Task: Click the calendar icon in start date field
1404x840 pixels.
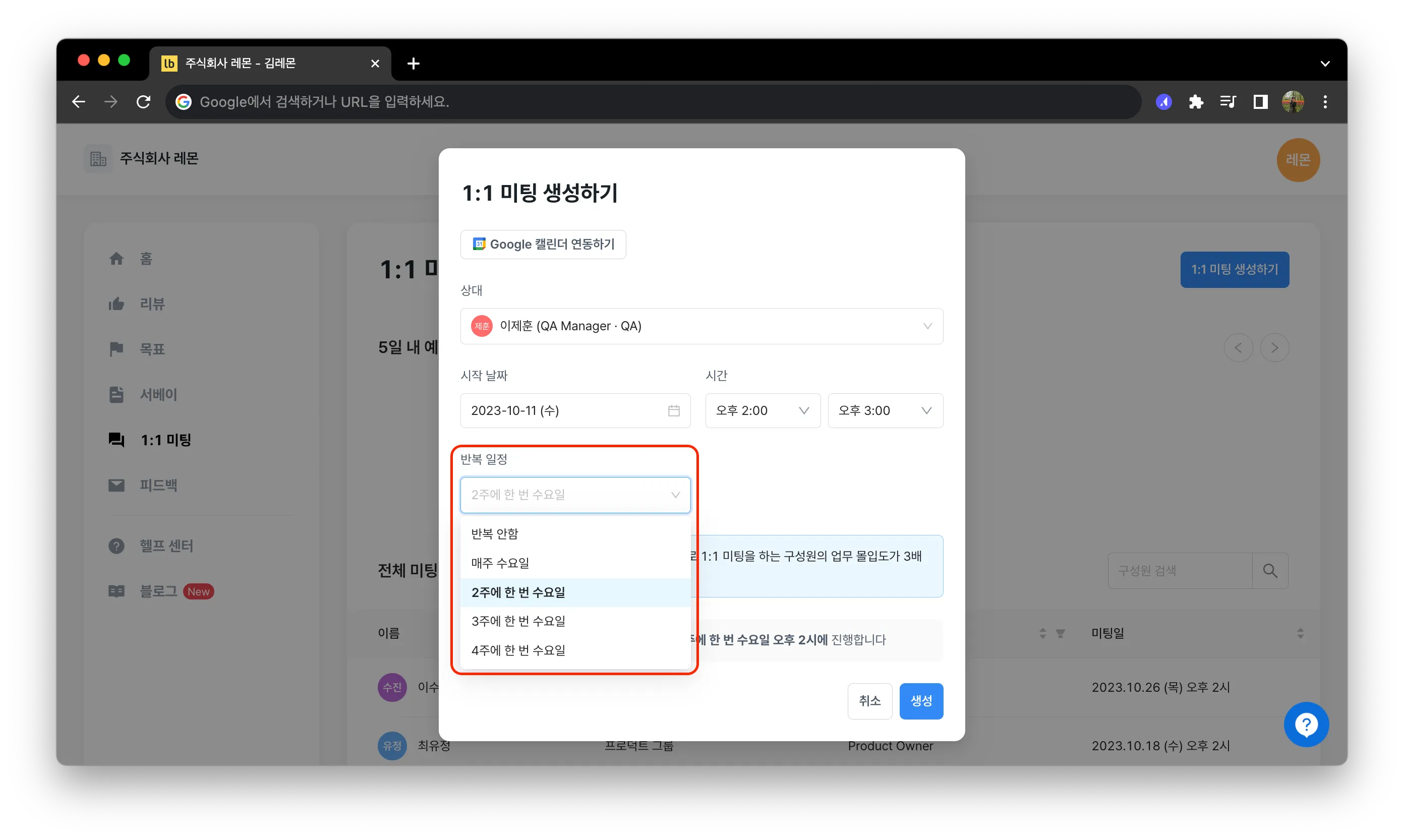Action: (x=674, y=410)
